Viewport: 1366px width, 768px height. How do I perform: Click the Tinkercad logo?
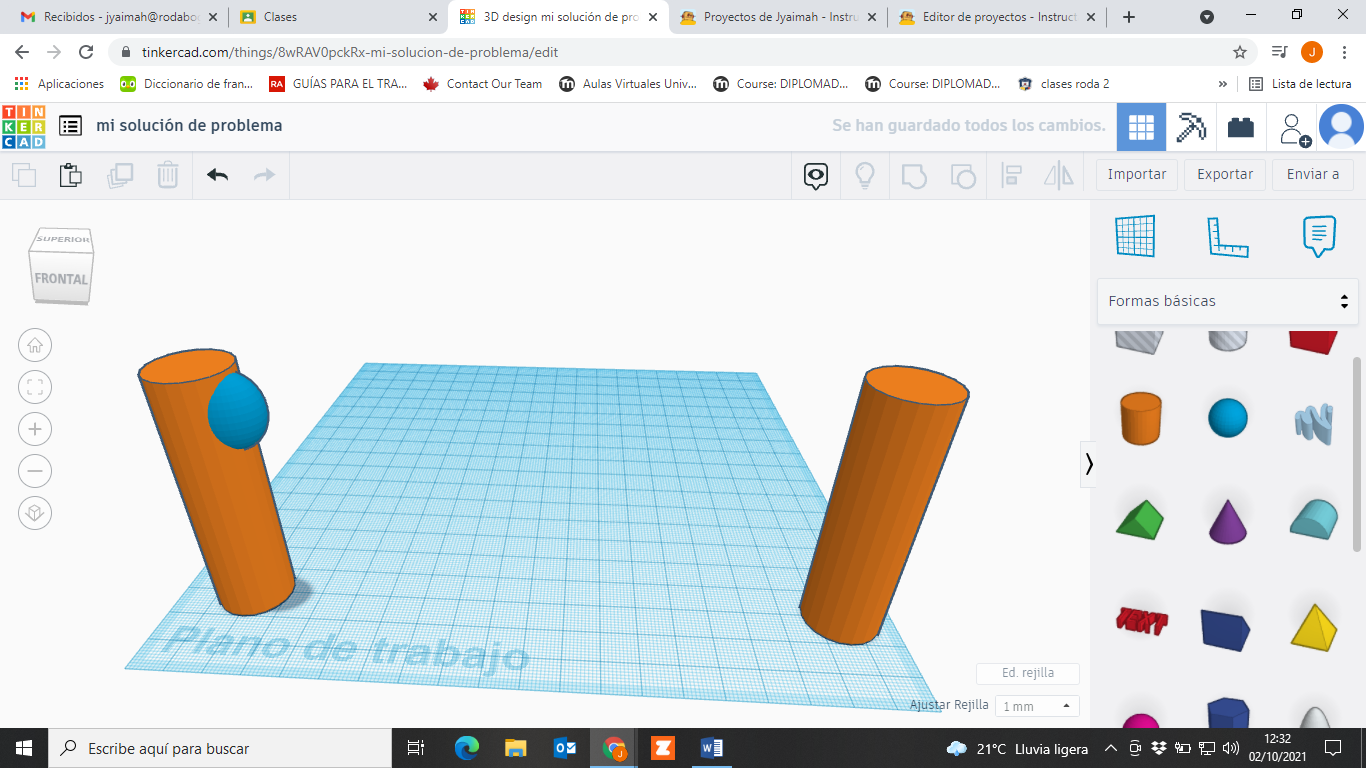[x=24, y=126]
